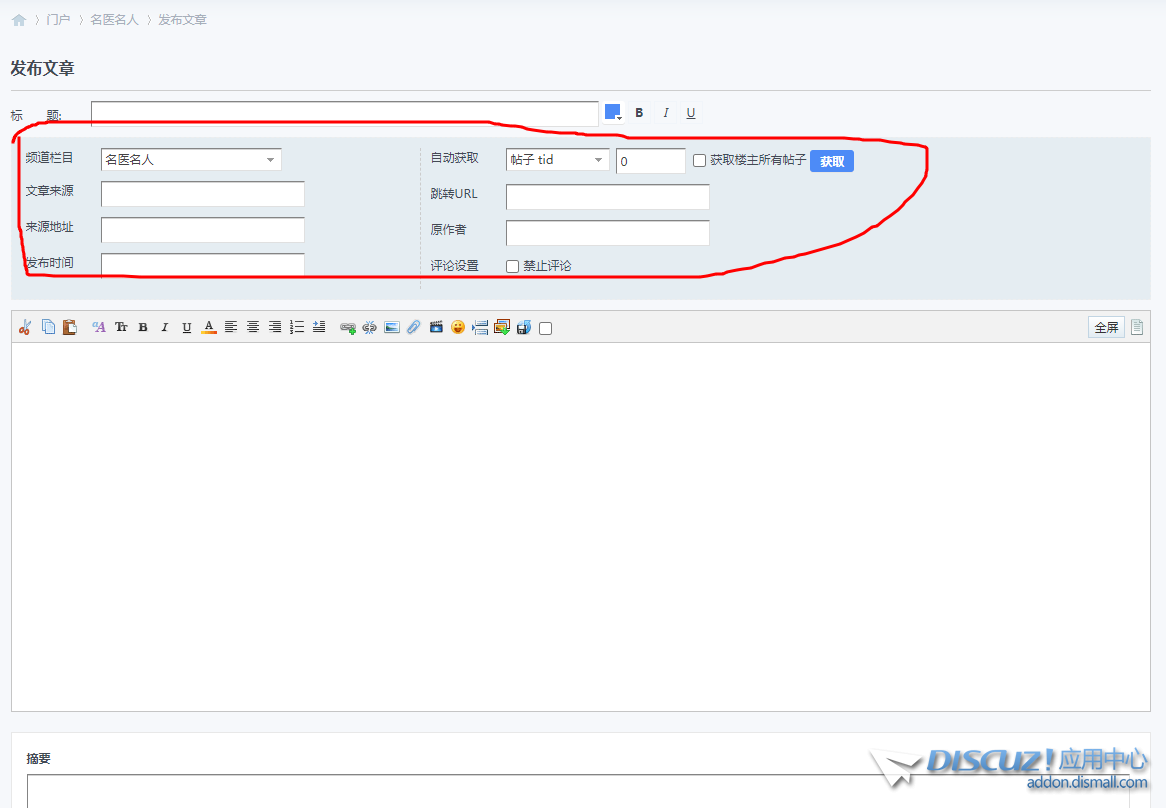
Task: Open the 频道栏目 dropdown showing 名医名人
Action: click(191, 160)
